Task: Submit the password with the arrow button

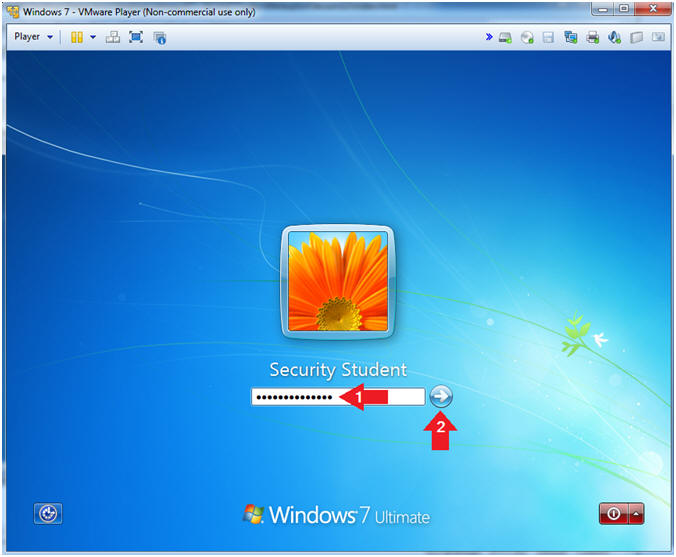Action: tap(441, 396)
